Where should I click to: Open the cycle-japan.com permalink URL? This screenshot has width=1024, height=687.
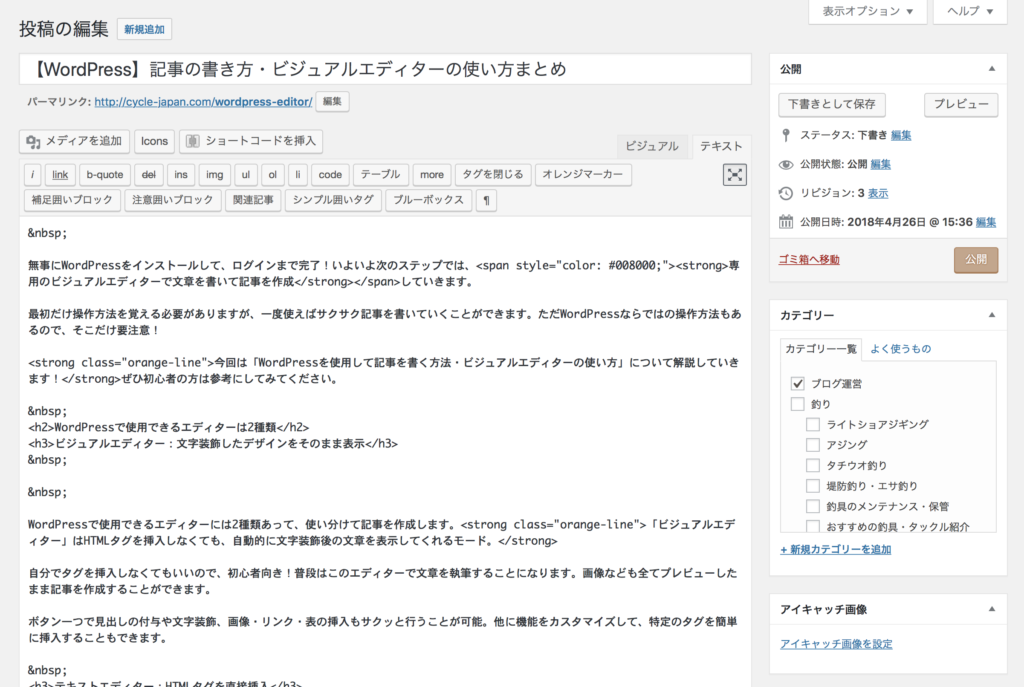point(203,102)
